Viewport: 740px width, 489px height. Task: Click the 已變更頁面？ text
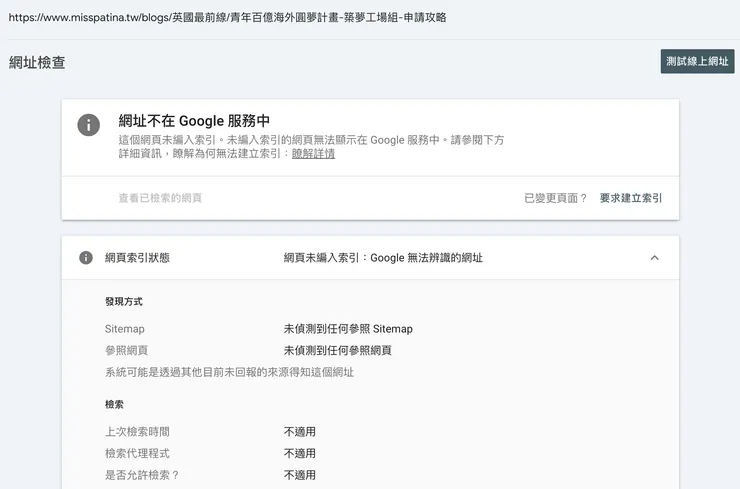pos(555,198)
